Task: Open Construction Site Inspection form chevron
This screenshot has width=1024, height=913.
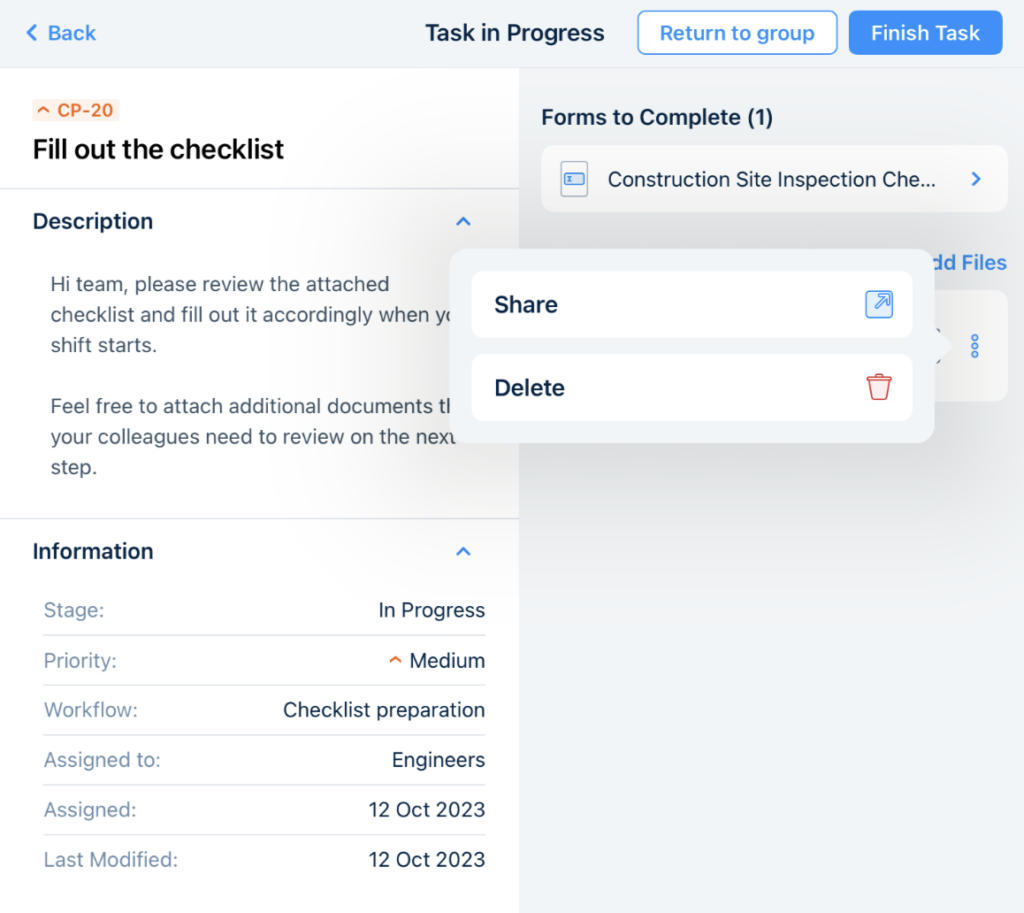Action: (976, 179)
